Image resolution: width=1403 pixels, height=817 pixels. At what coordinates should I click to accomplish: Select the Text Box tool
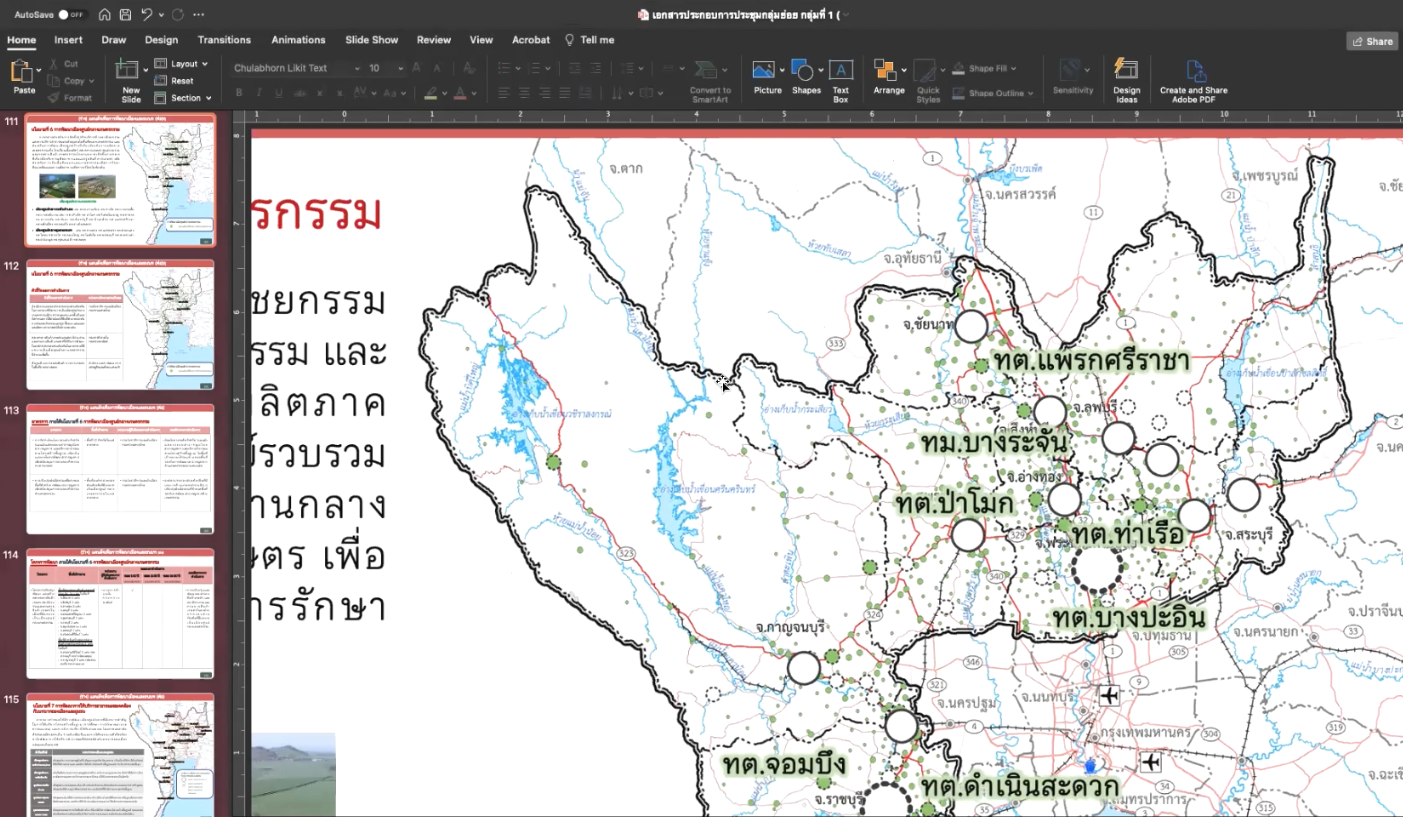(x=840, y=73)
